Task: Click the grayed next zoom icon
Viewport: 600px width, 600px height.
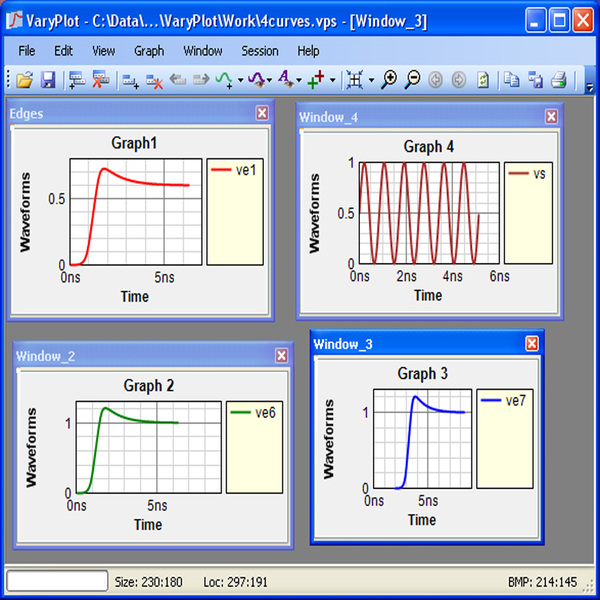Action: tap(459, 80)
